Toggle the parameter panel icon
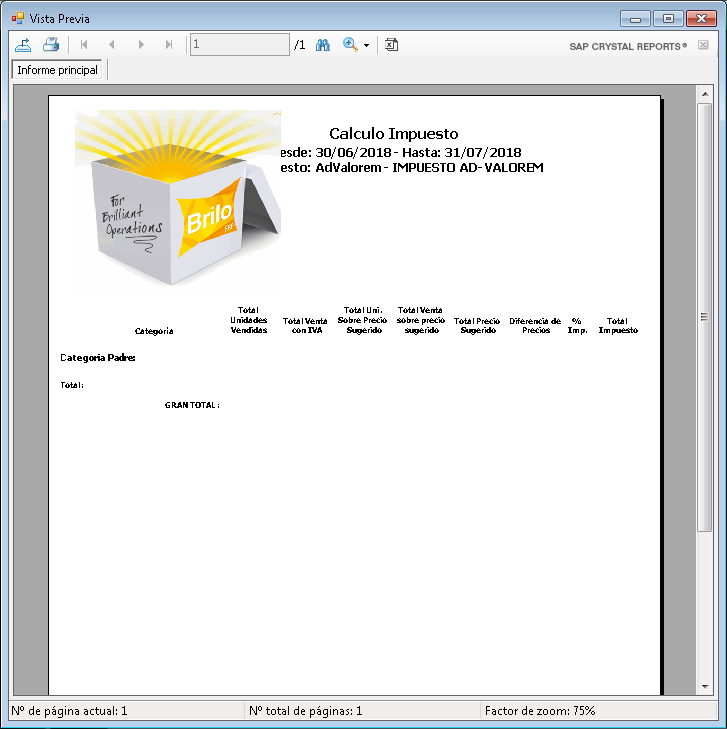 tap(392, 45)
